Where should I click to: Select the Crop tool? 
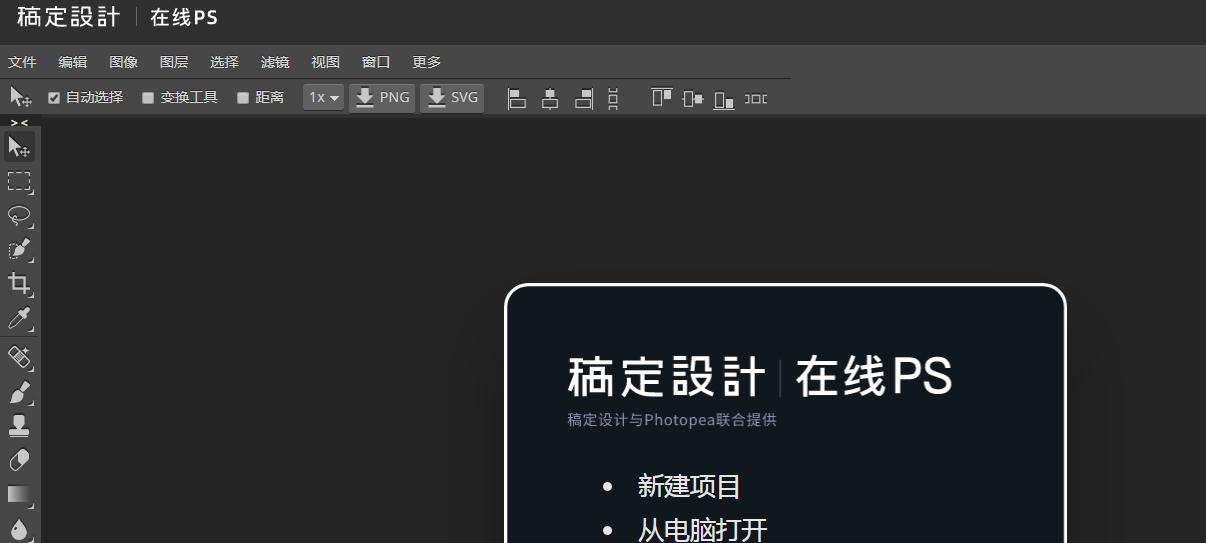tap(19, 284)
